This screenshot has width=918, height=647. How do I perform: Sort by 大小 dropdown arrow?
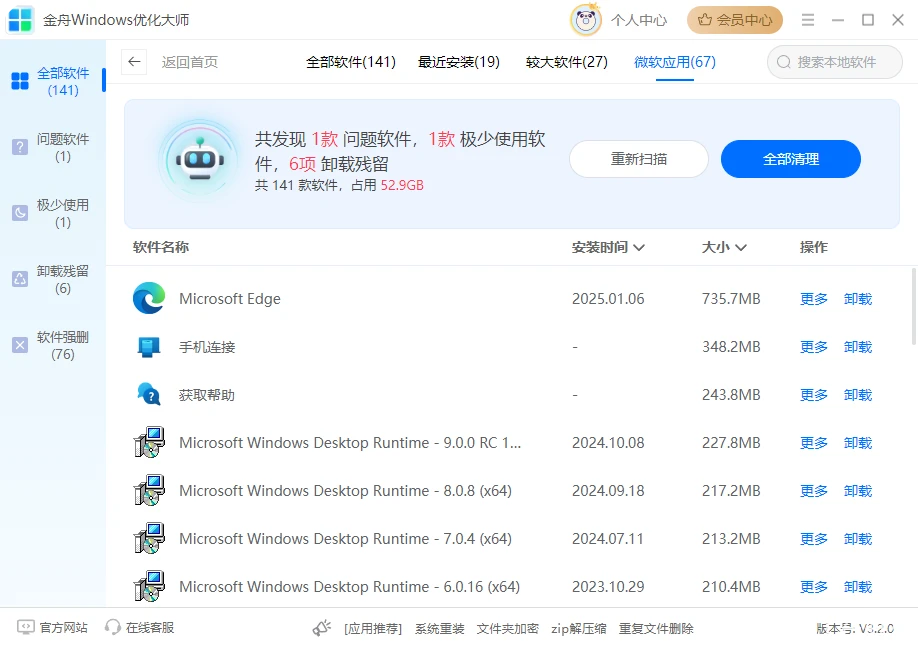point(741,248)
